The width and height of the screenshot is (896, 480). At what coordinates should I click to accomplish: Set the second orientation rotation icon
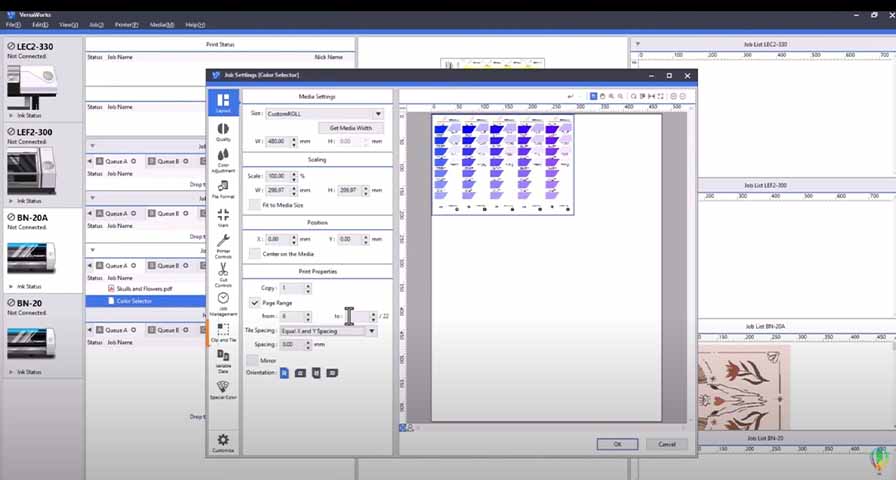[x=300, y=373]
